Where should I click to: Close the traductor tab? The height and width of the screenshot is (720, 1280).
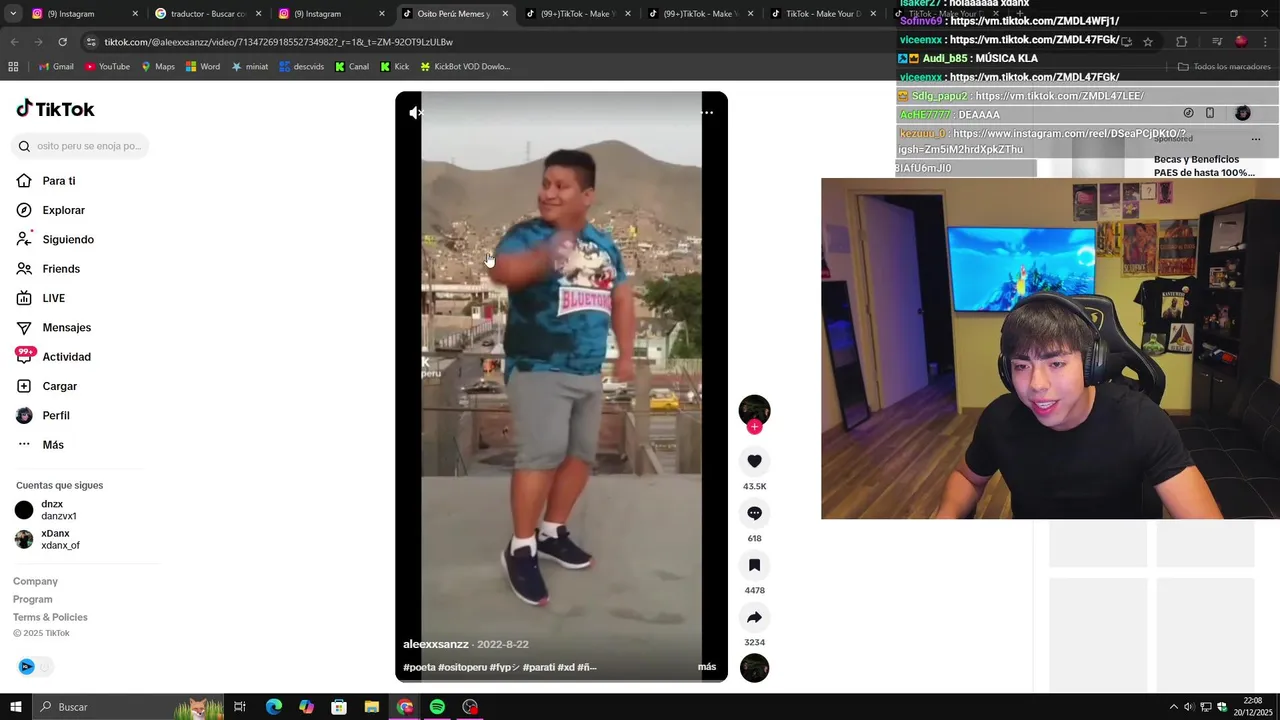258,14
